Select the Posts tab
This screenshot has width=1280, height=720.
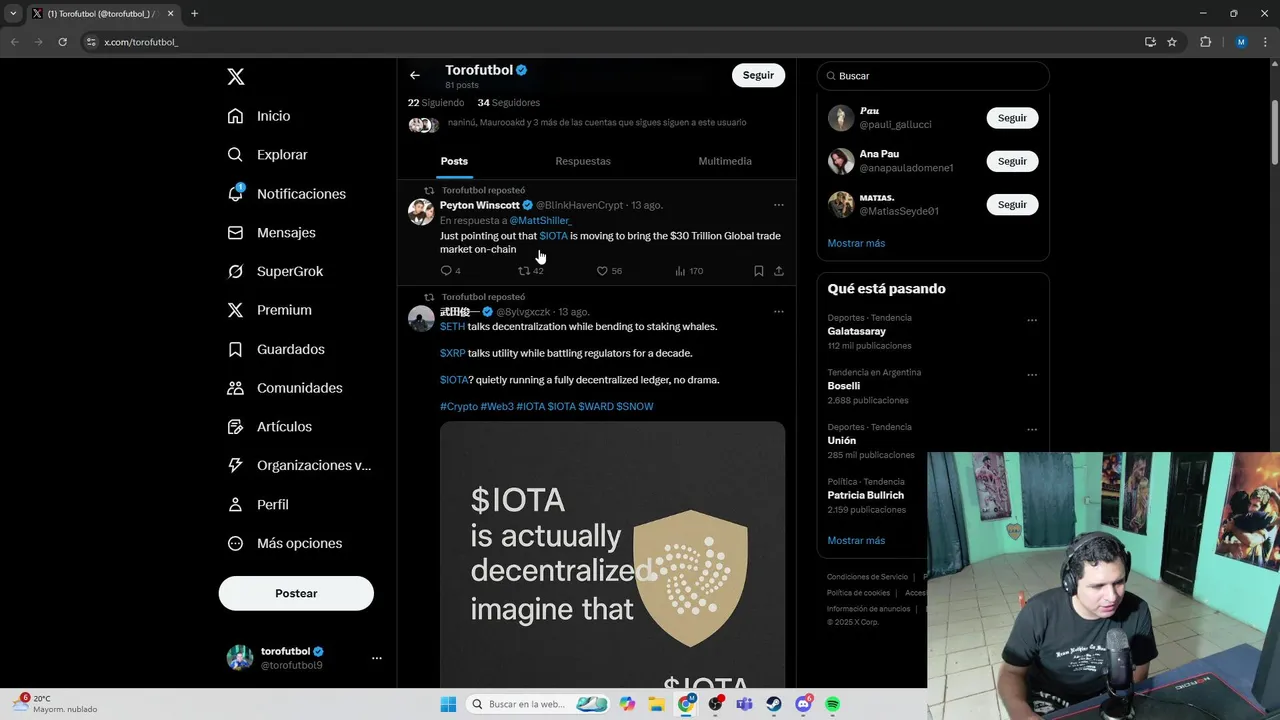(x=454, y=161)
